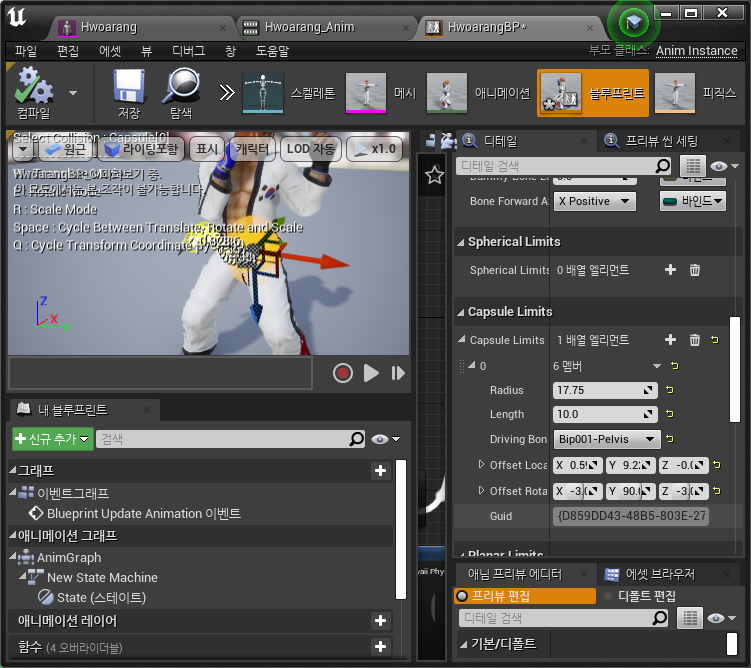Reset Capsule Limits array to default
Viewport: 751px width, 668px height.
point(715,340)
